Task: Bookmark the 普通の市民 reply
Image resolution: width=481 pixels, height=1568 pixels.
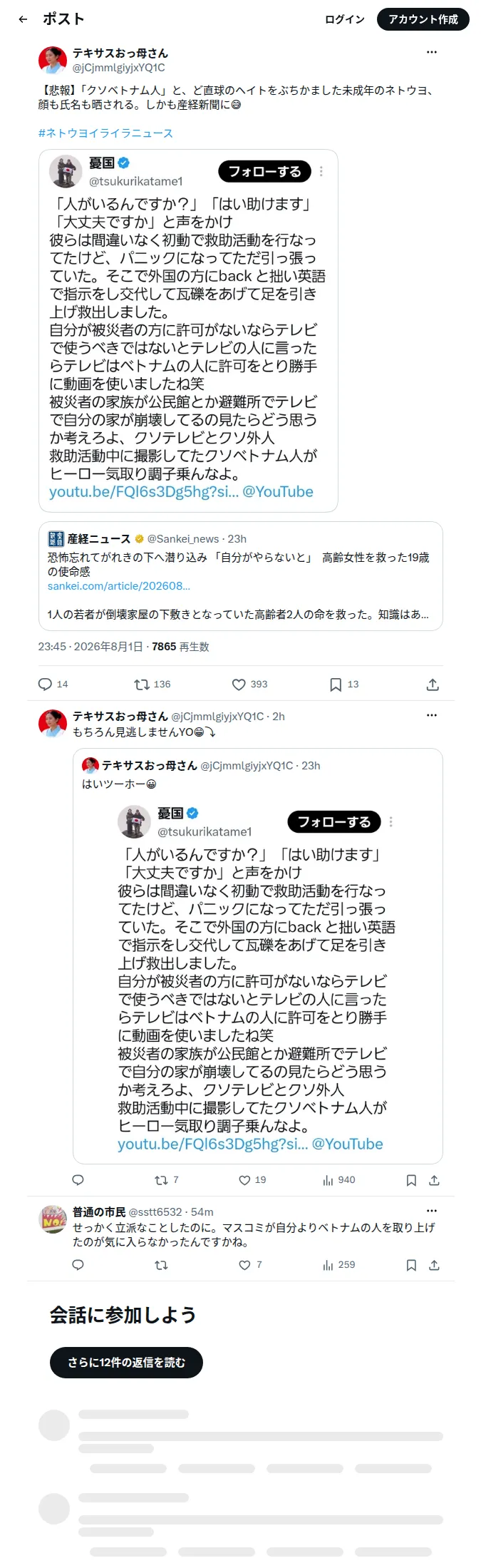Action: pyautogui.click(x=411, y=1265)
